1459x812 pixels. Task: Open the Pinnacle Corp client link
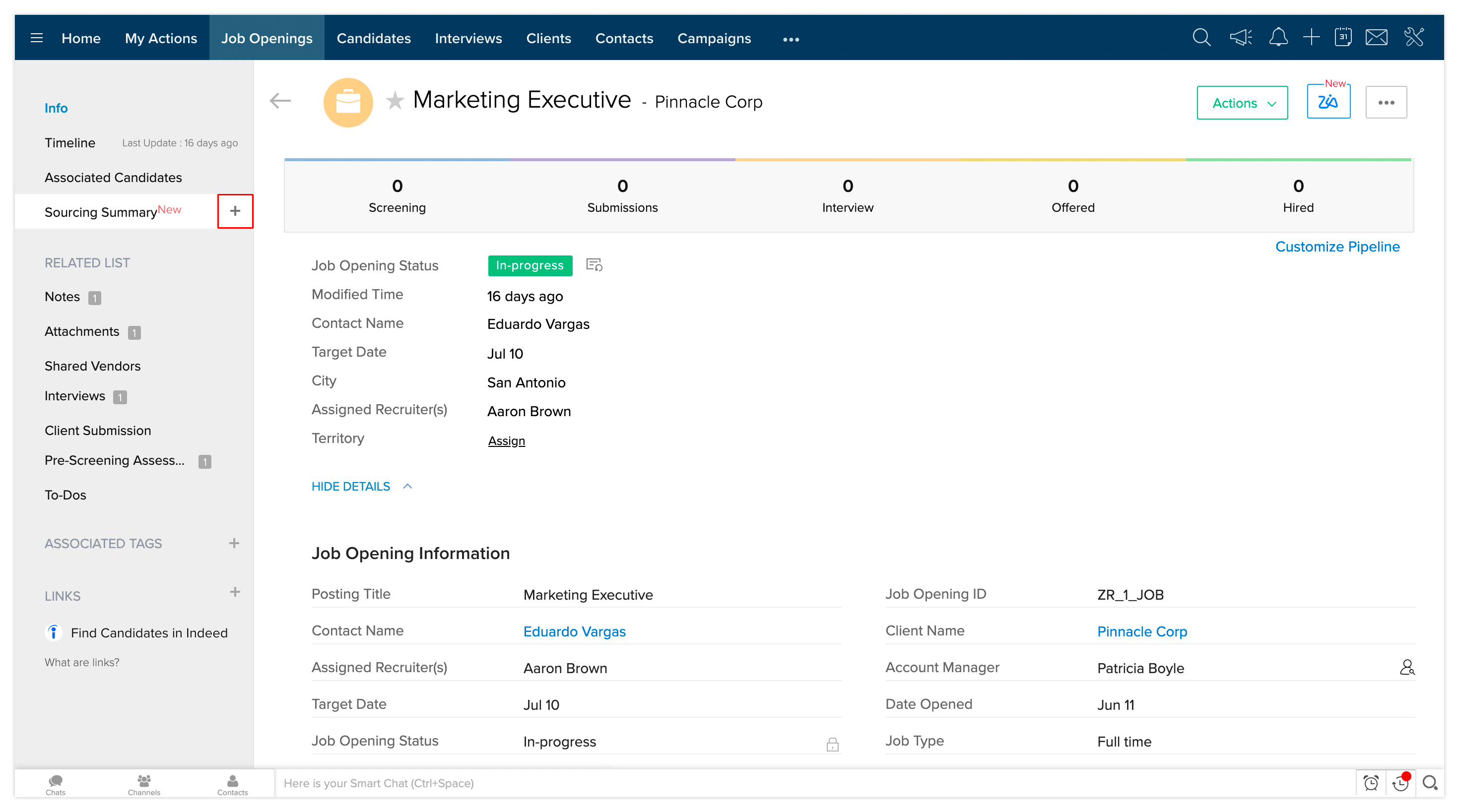tap(1142, 631)
